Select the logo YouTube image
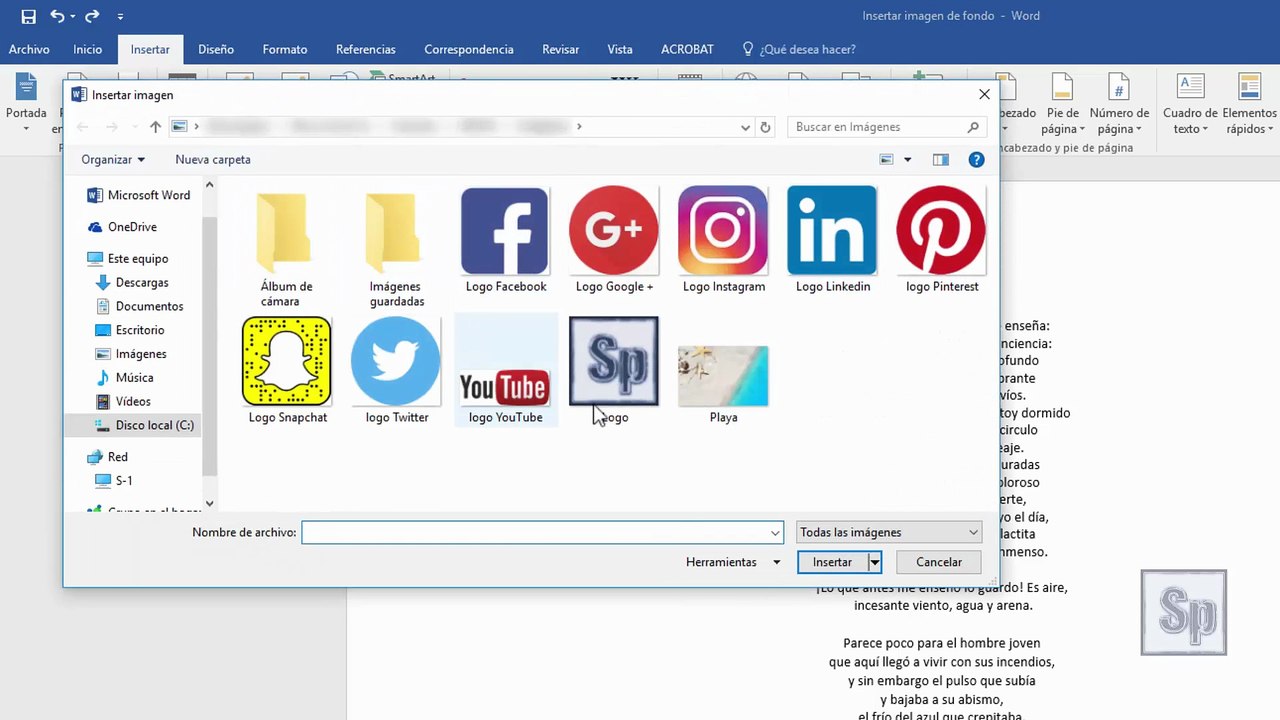1280x720 pixels. [x=505, y=370]
